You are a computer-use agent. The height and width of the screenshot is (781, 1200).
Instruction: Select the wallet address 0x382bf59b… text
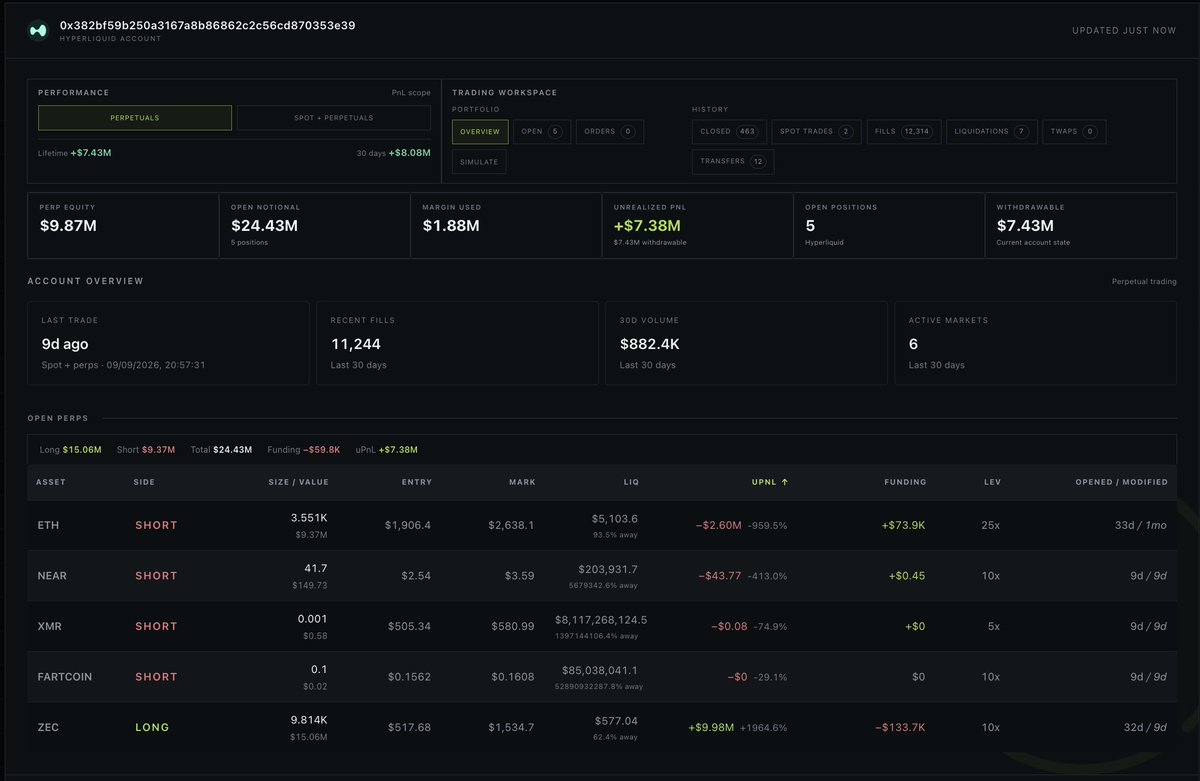207,25
